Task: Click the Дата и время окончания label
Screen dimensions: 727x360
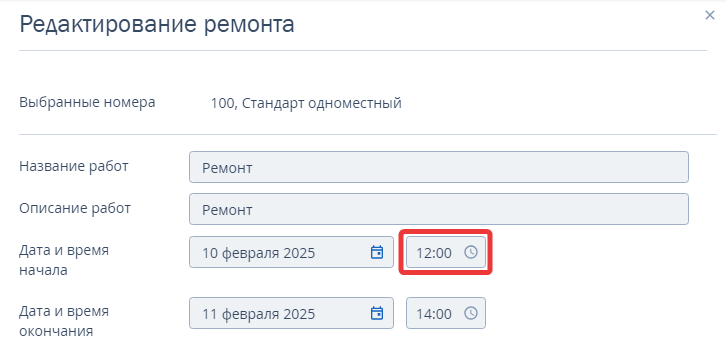Action: [x=64, y=321]
